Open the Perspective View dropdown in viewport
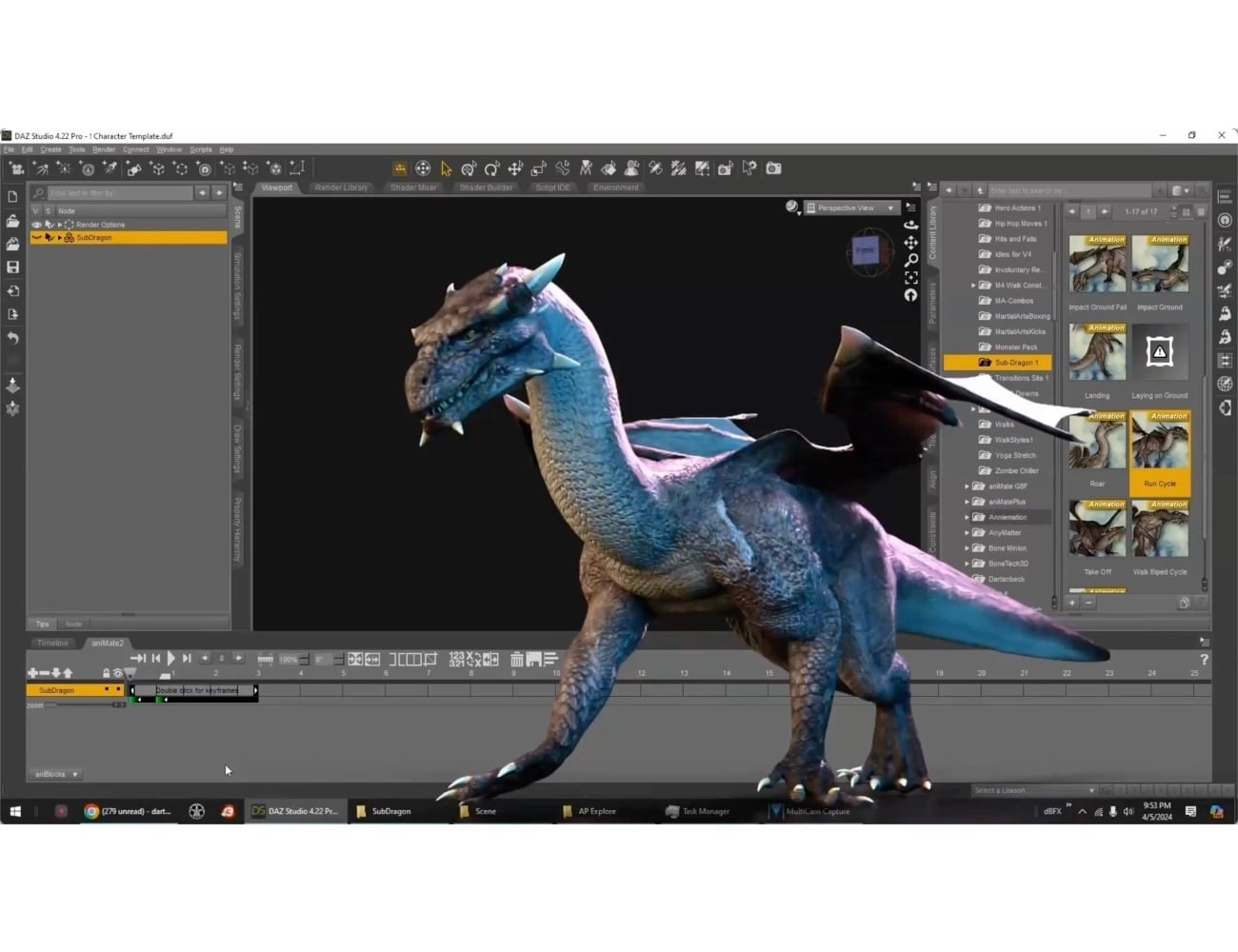 (850, 207)
